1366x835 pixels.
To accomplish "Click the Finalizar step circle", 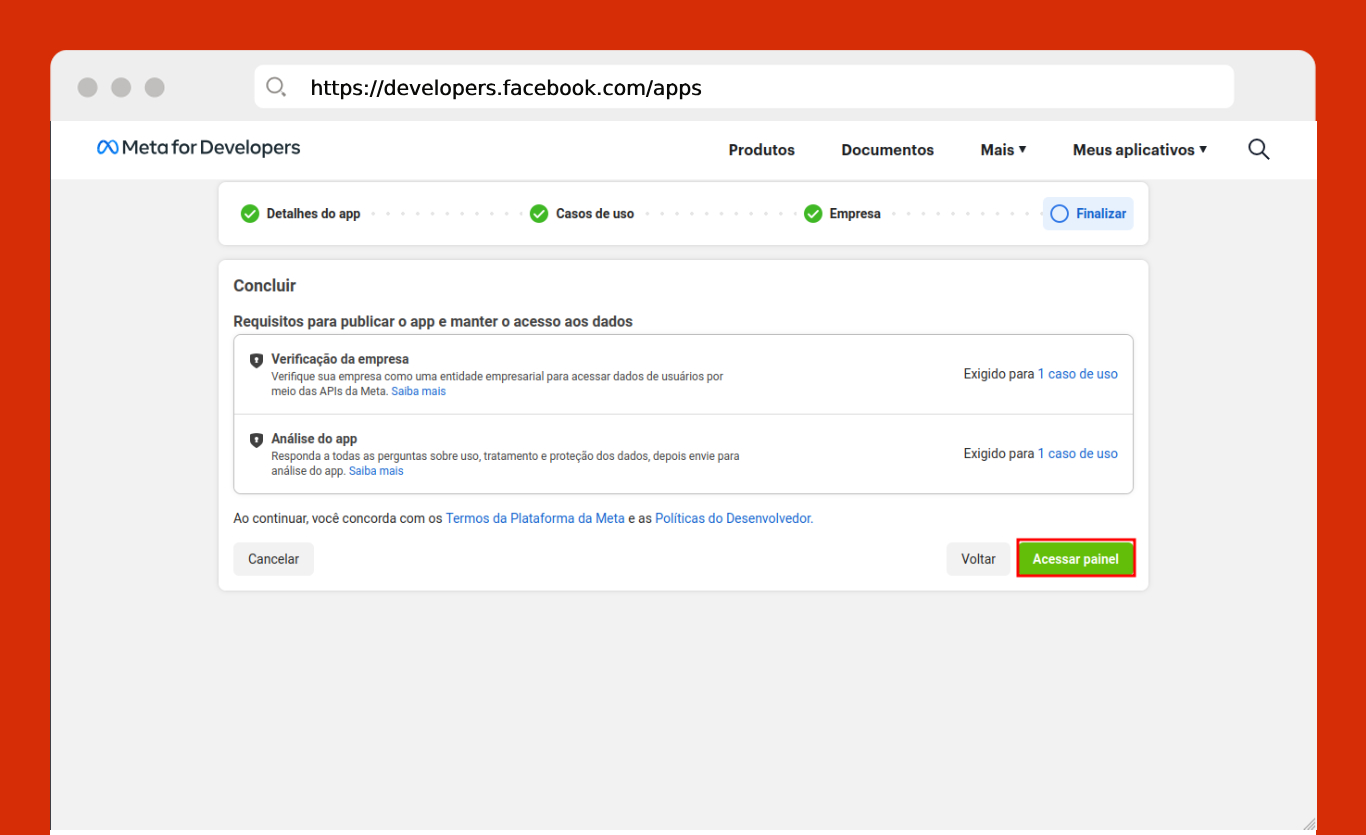I will 1060,214.
